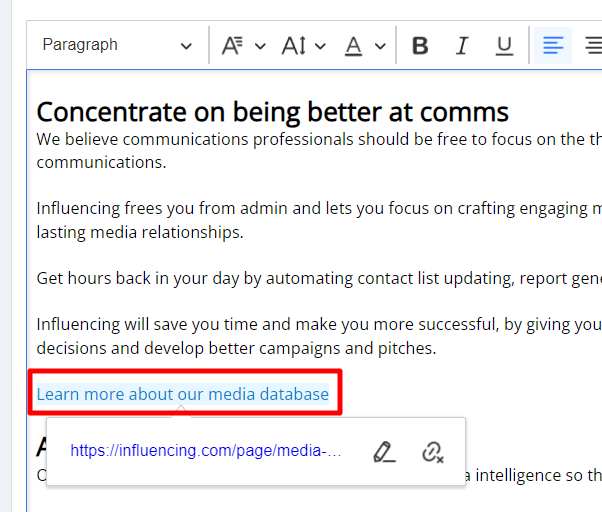Image resolution: width=602 pixels, height=512 pixels.
Task: Click the font color icon
Action: pyautogui.click(x=354, y=46)
